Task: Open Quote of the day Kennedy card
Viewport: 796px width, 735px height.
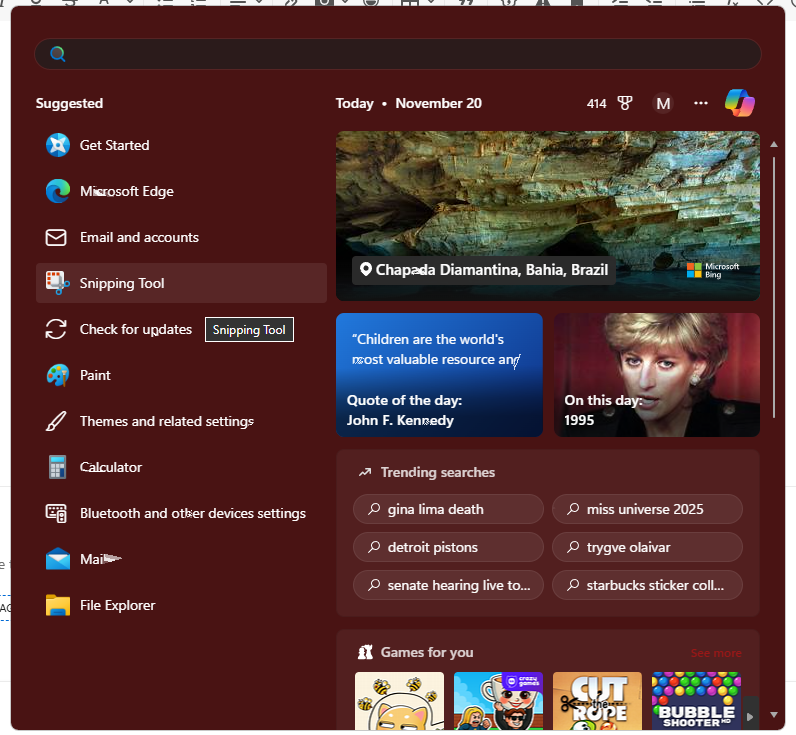Action: [439, 375]
